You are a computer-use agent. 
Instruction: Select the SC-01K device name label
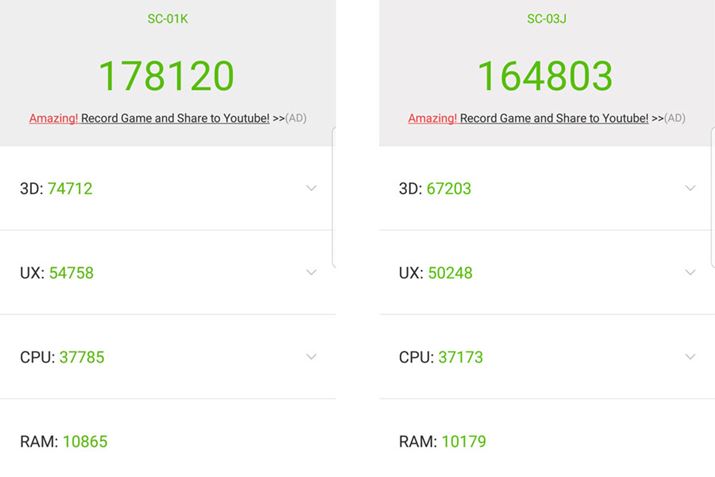(166, 19)
